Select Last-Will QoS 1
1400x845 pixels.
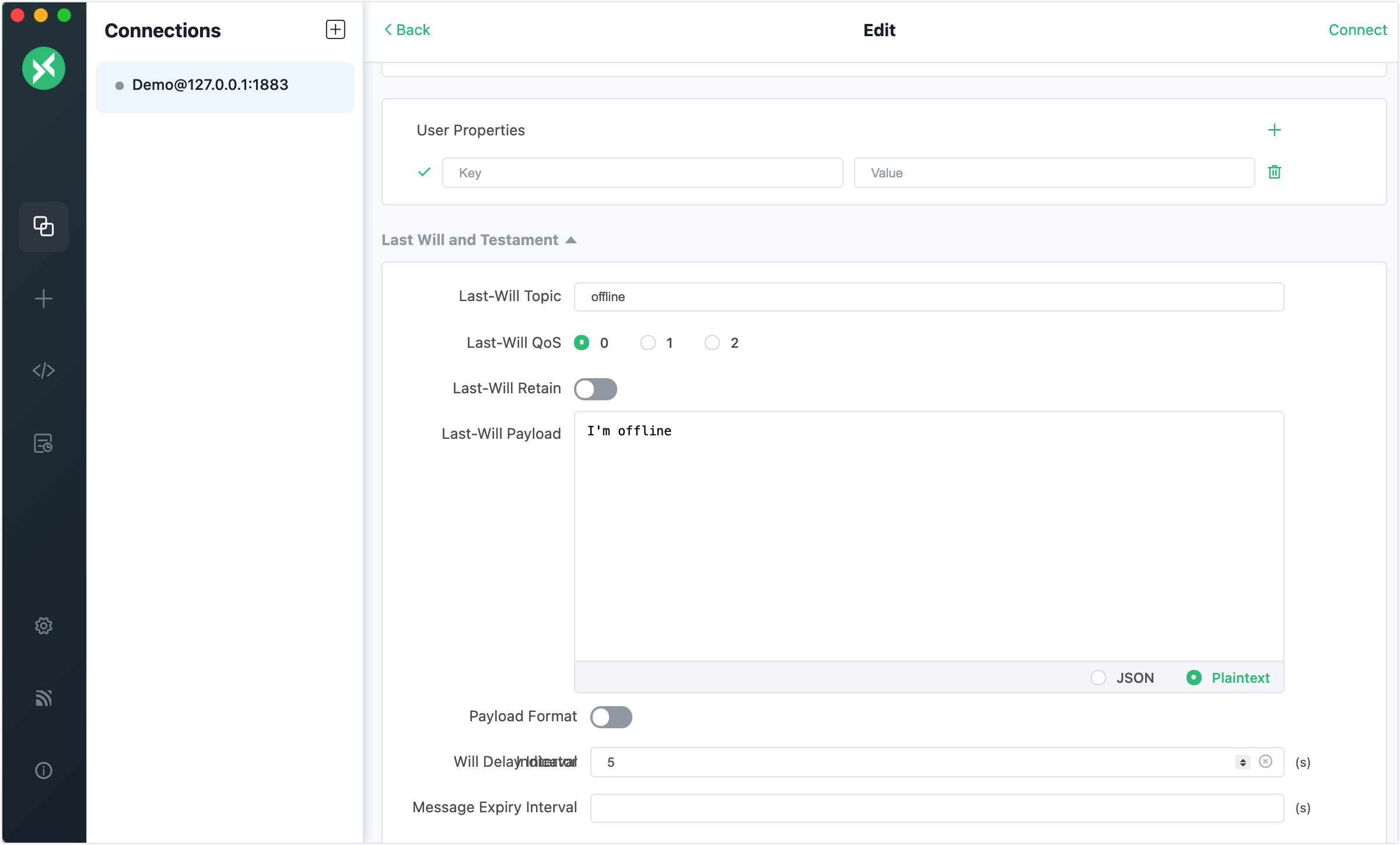pos(647,343)
